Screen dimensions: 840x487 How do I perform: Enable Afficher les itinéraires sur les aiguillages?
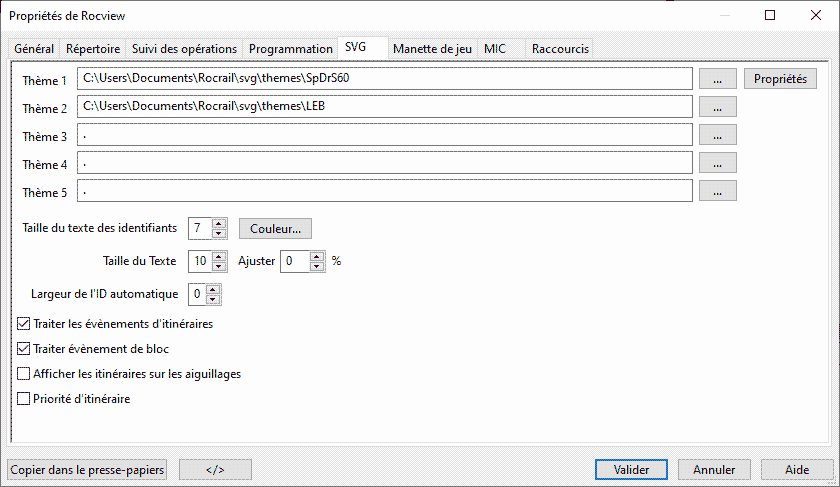(x=25, y=374)
